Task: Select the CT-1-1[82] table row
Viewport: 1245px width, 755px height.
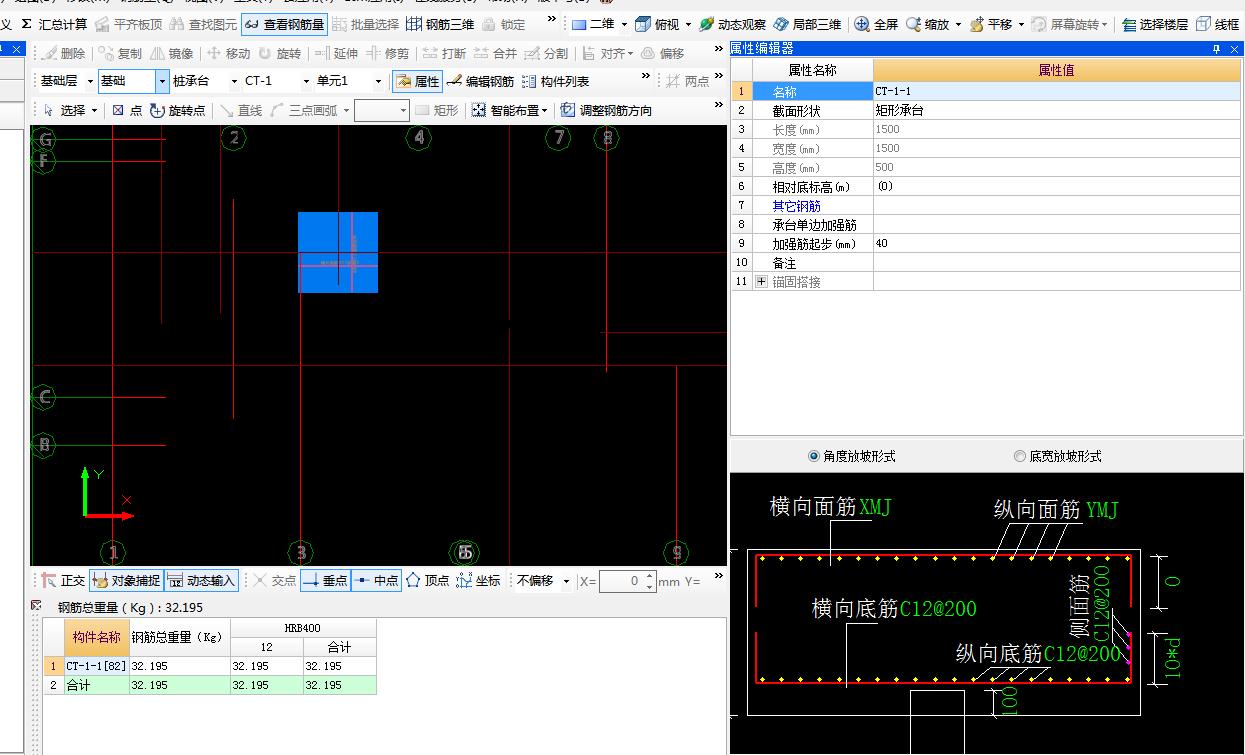Action: [x=210, y=666]
